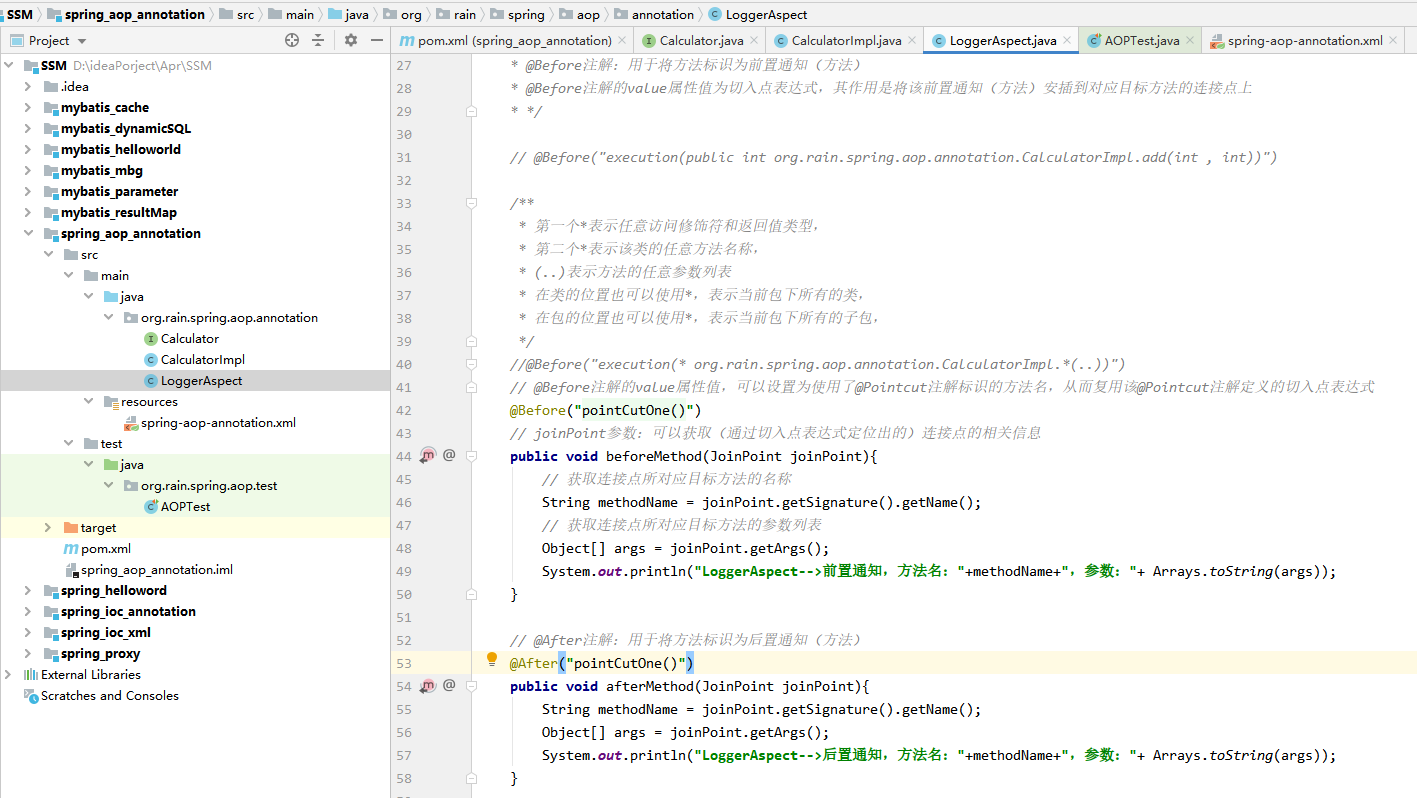Click the Scratches and Consoles icon
1417x798 pixels.
point(31,696)
